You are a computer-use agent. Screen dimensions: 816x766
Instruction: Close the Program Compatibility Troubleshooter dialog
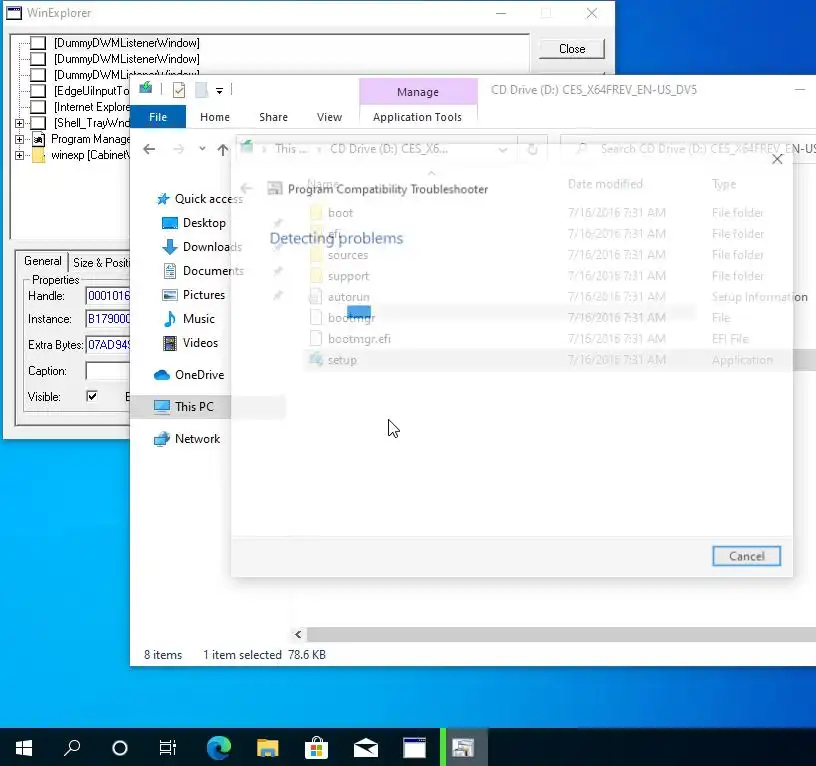coord(777,159)
